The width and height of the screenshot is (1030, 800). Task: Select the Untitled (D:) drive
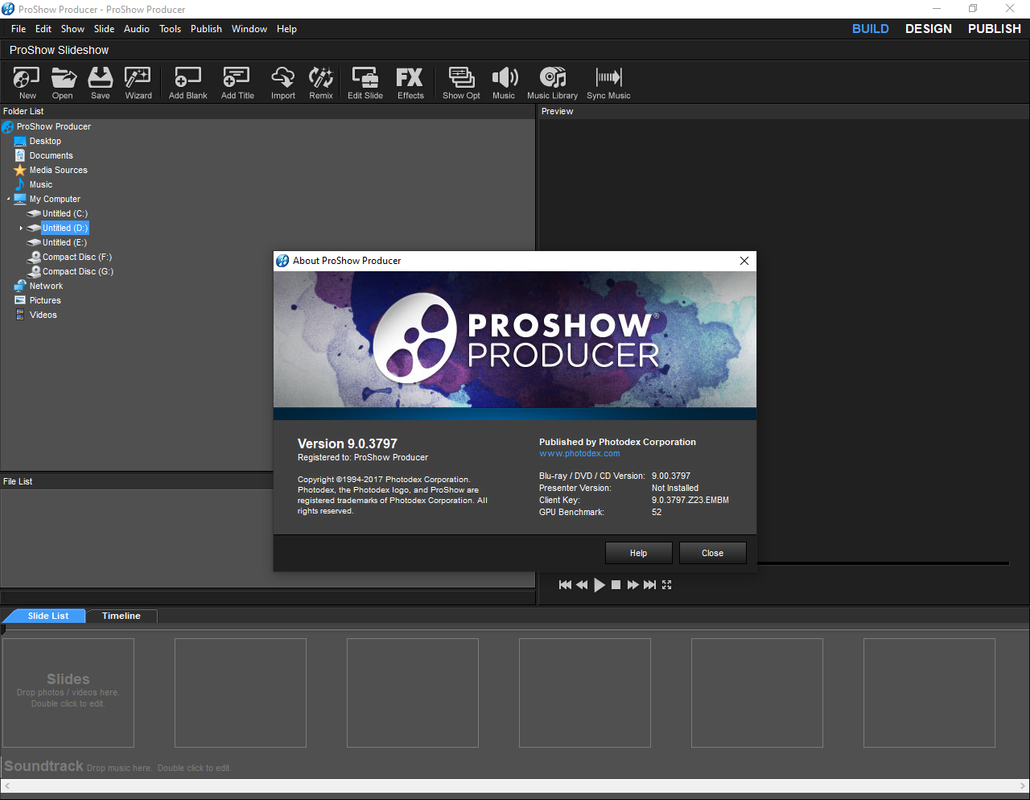pos(64,228)
